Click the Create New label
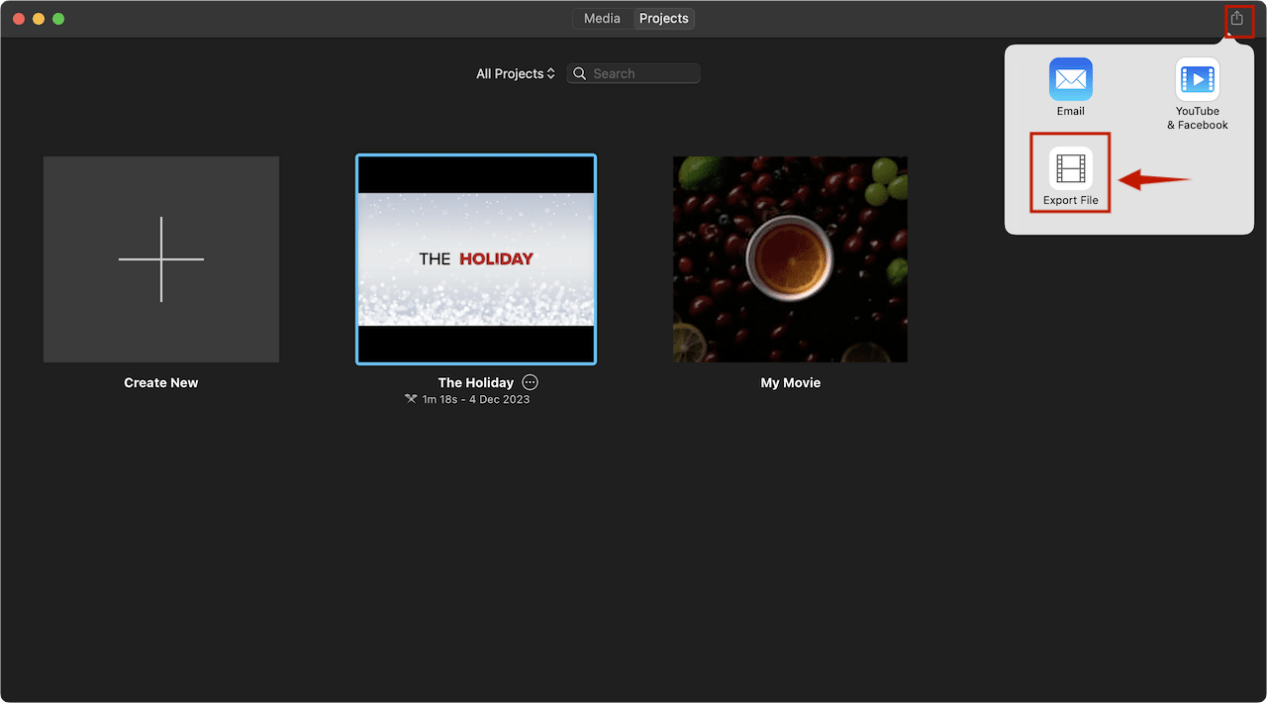The width and height of the screenshot is (1267, 703). tap(161, 383)
